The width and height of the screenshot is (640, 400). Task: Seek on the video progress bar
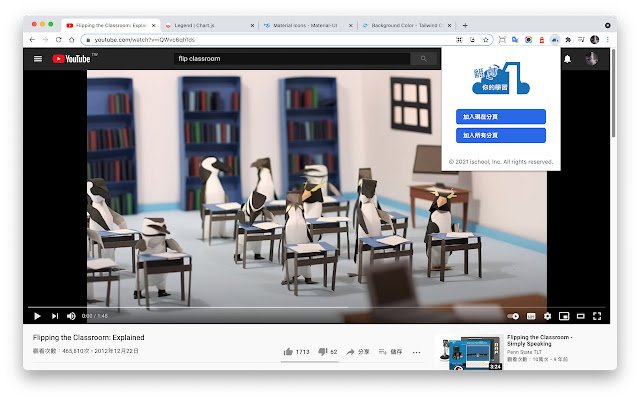316,307
